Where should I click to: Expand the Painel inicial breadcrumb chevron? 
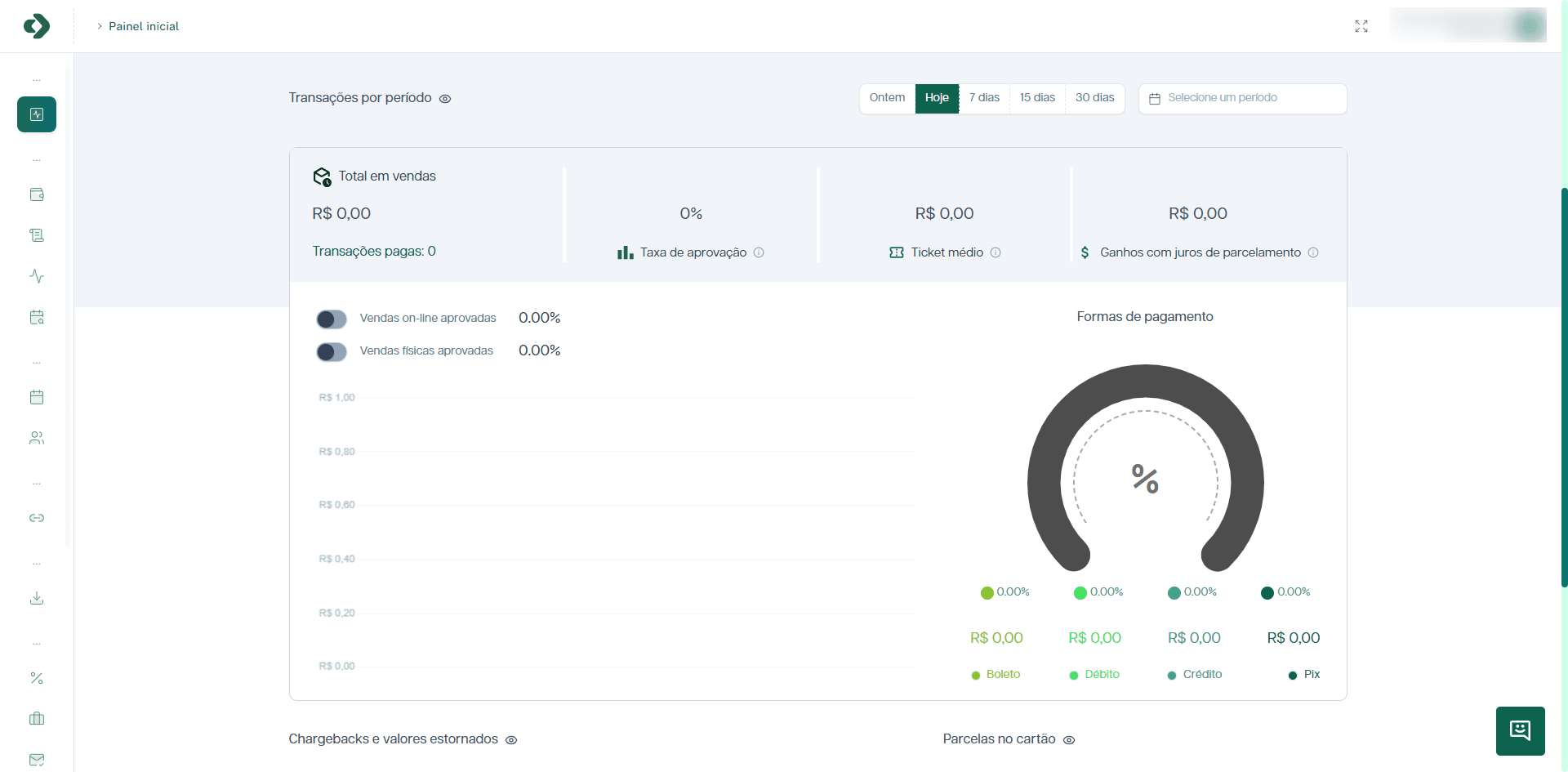pos(100,26)
